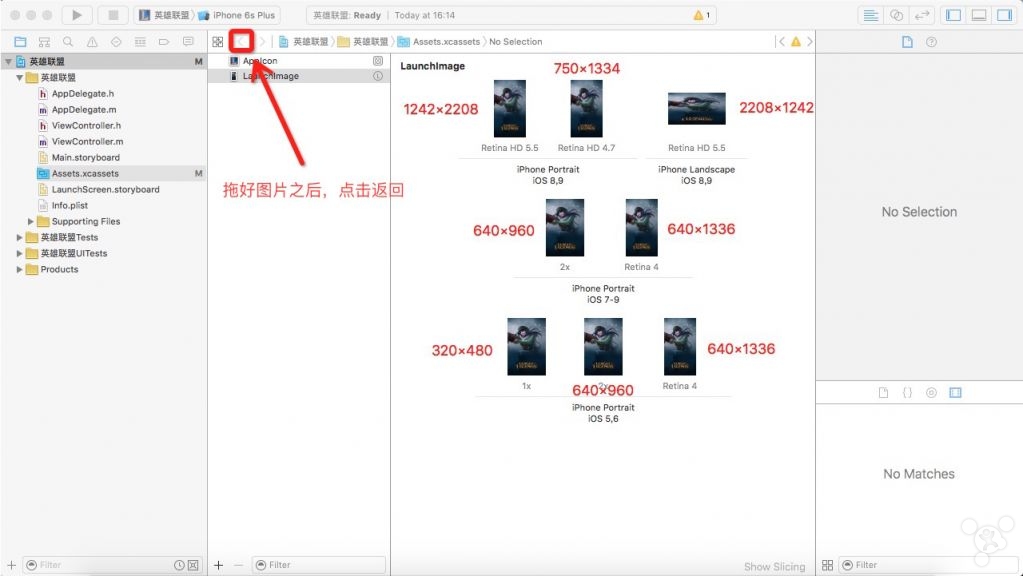Click the related items grid icon
Viewport: 1023px width, 576px height.
[217, 42]
